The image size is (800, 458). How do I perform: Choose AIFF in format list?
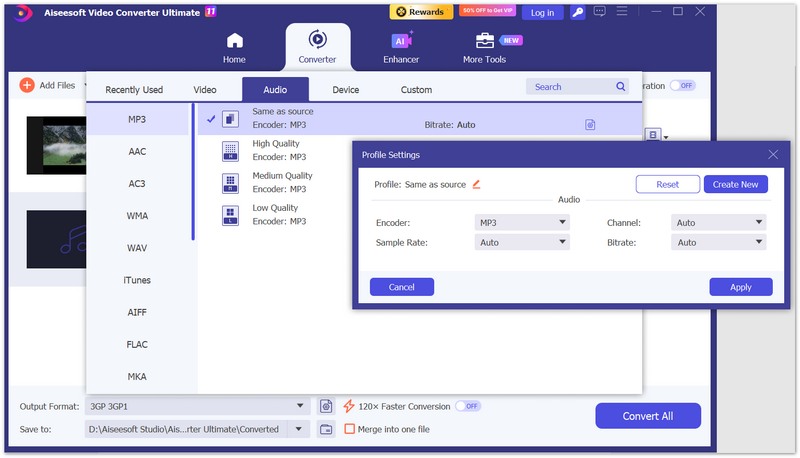click(137, 312)
